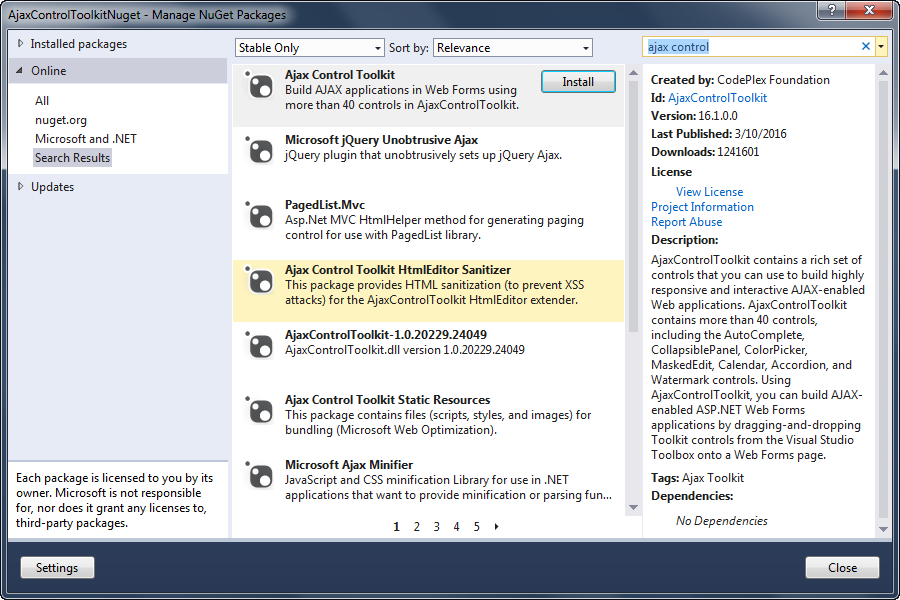Go to results page 4

pos(456,527)
